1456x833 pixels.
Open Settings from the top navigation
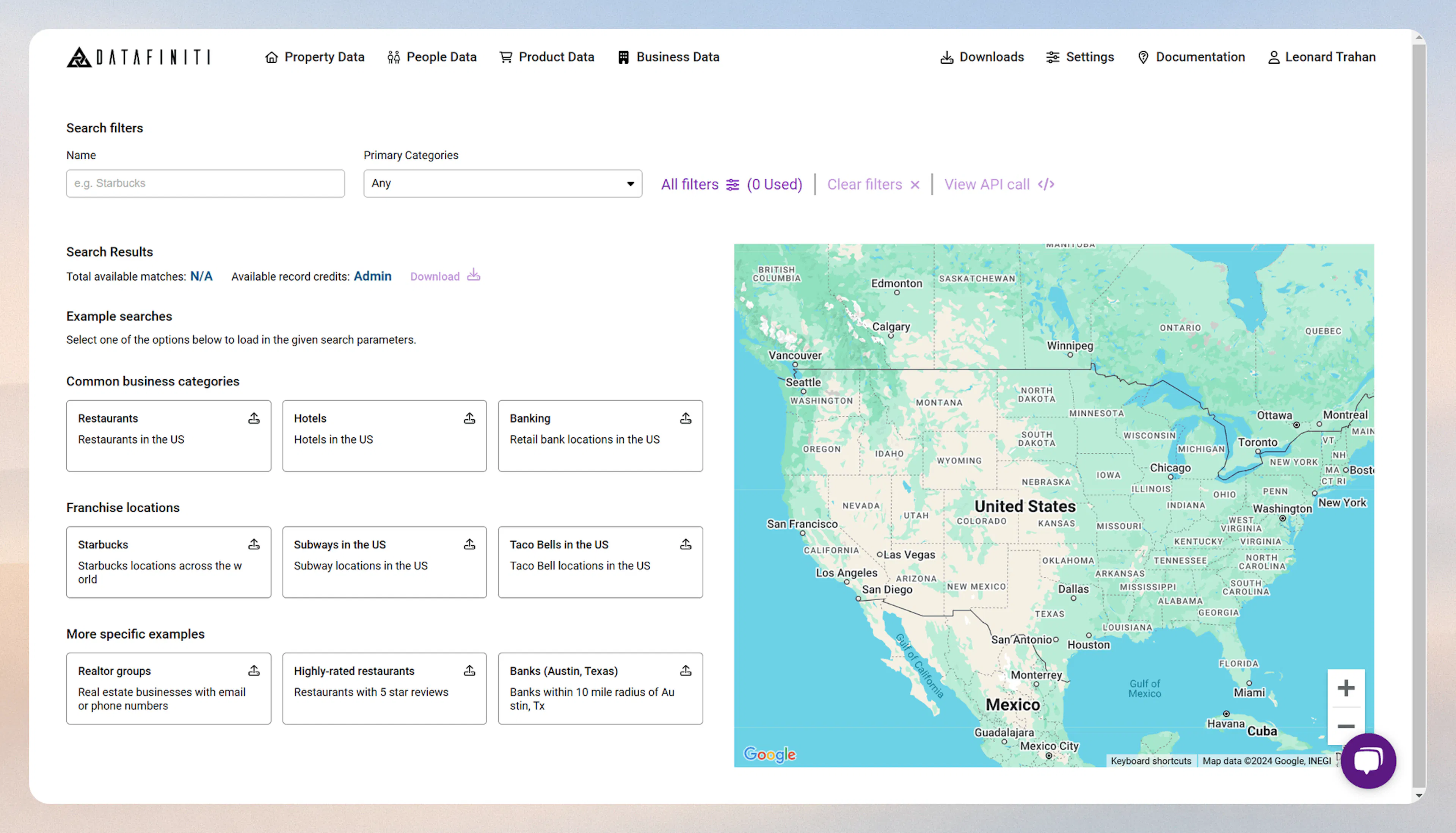coord(1053,56)
